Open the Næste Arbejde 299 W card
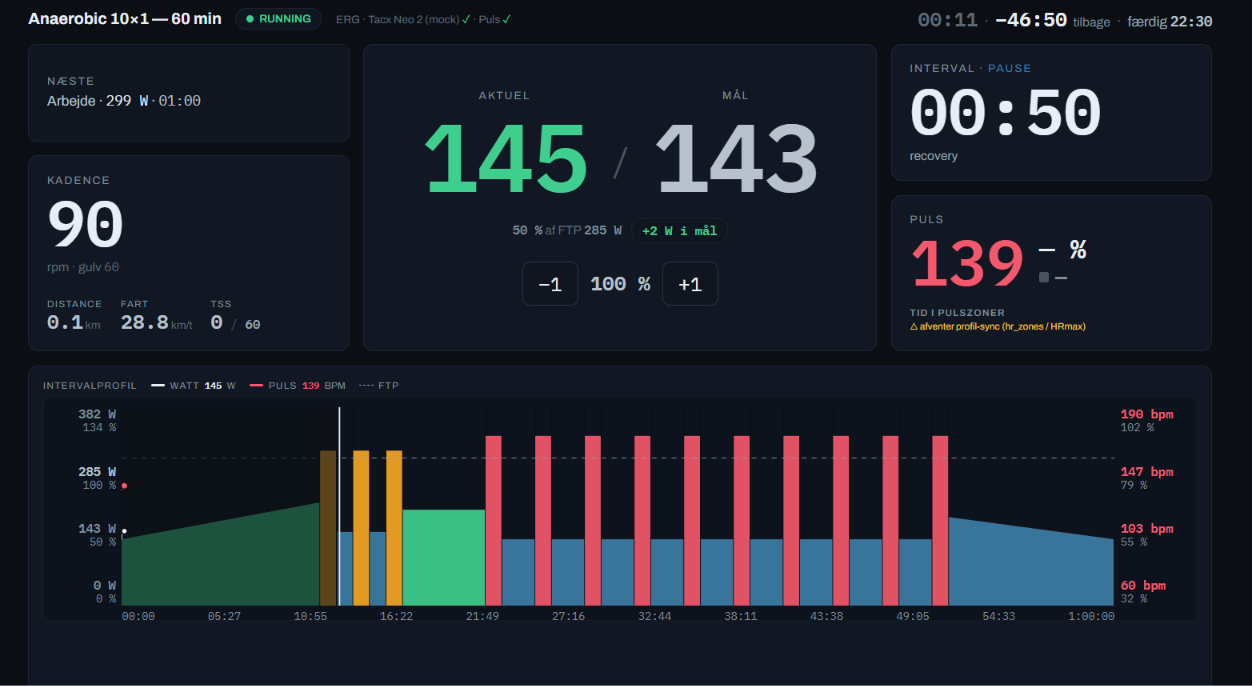1252x686 pixels. tap(189, 93)
